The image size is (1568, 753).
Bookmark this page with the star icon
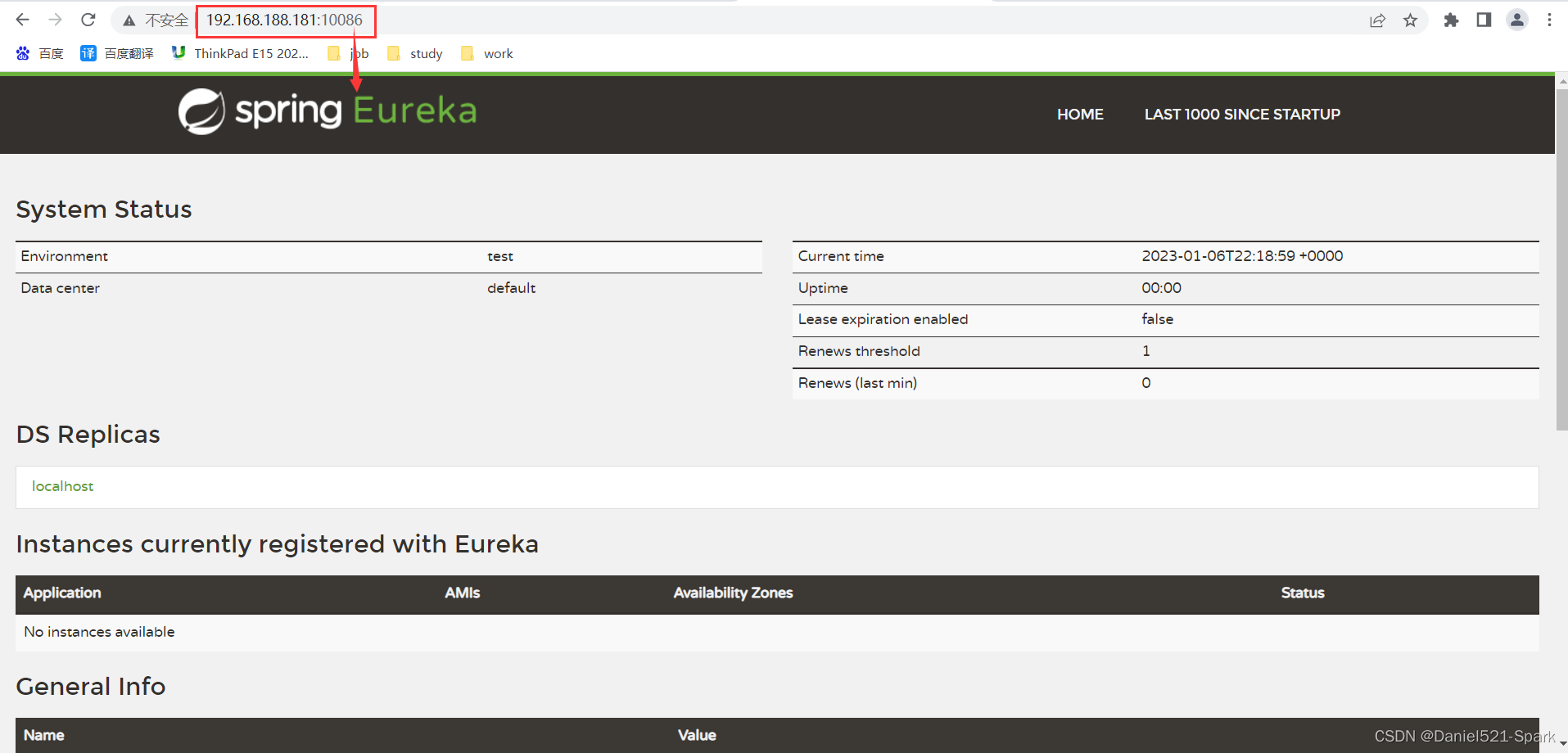[x=1410, y=20]
